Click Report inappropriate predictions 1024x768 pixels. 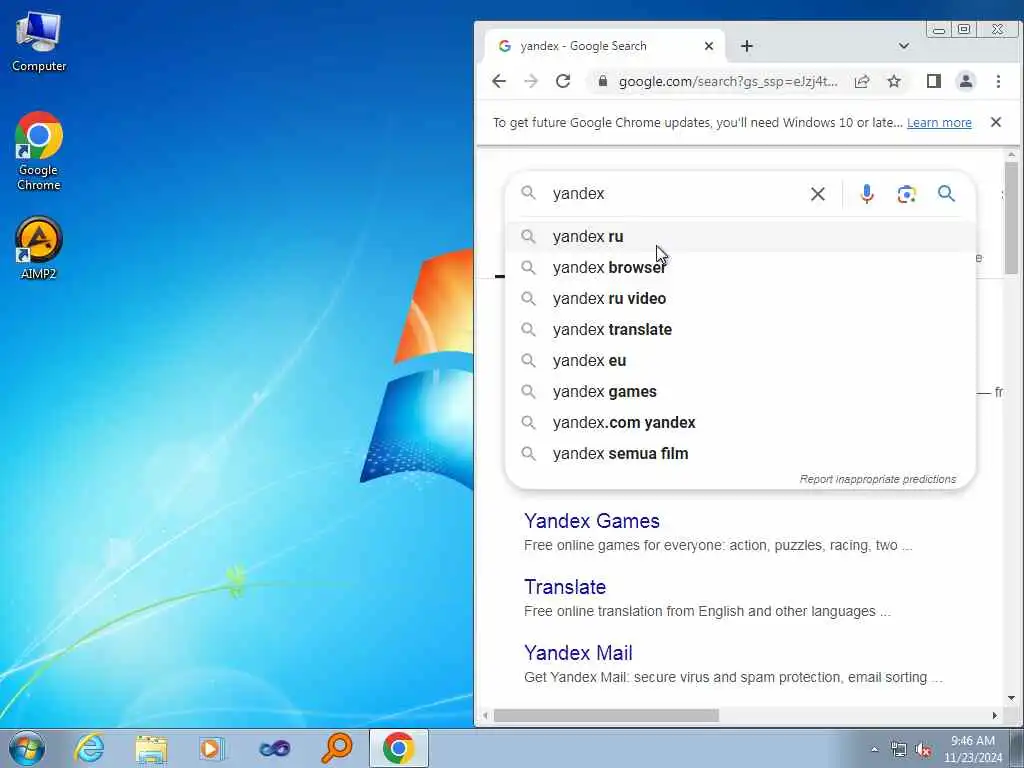[878, 479]
